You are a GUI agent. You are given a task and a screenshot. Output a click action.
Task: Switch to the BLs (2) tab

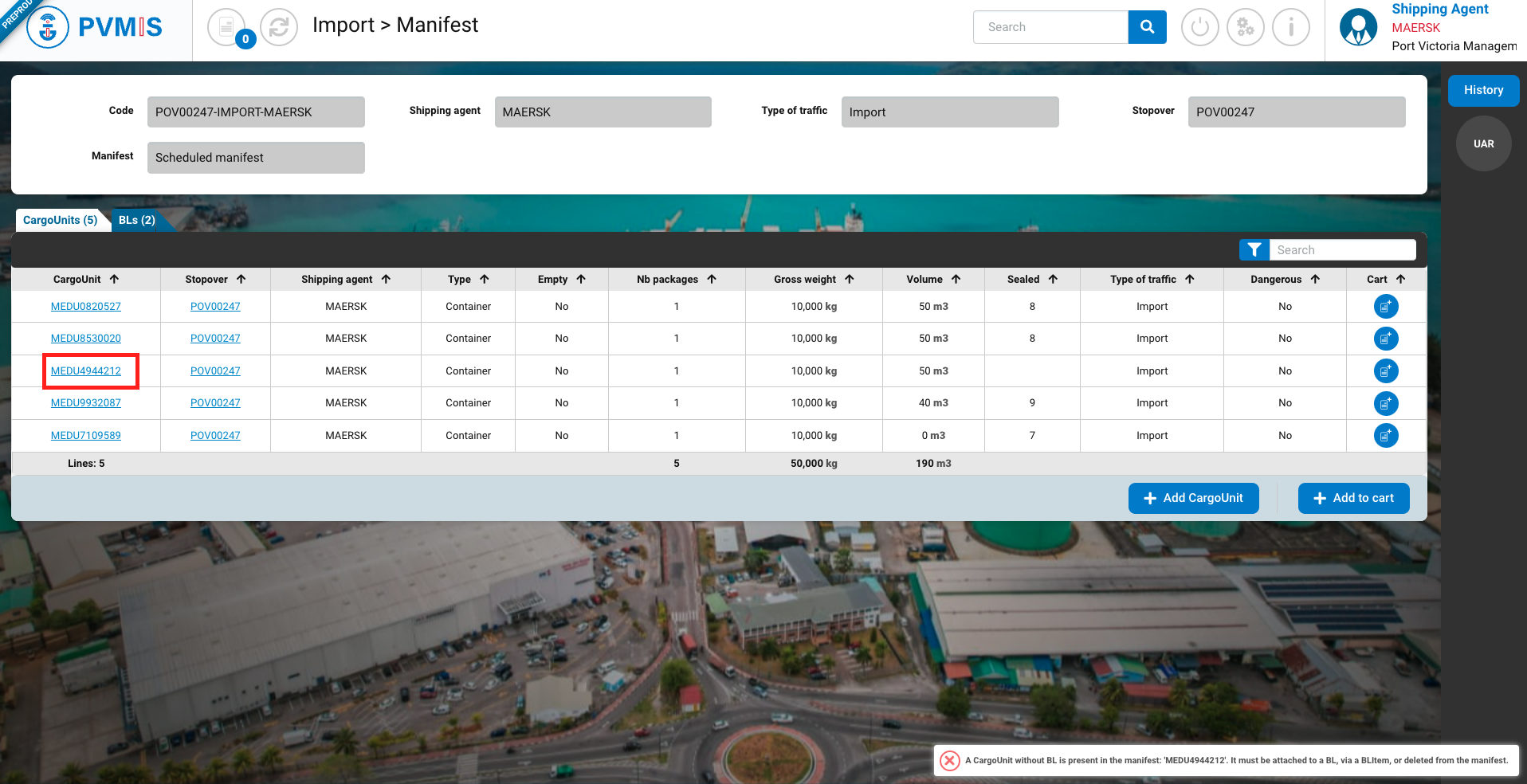(x=137, y=220)
